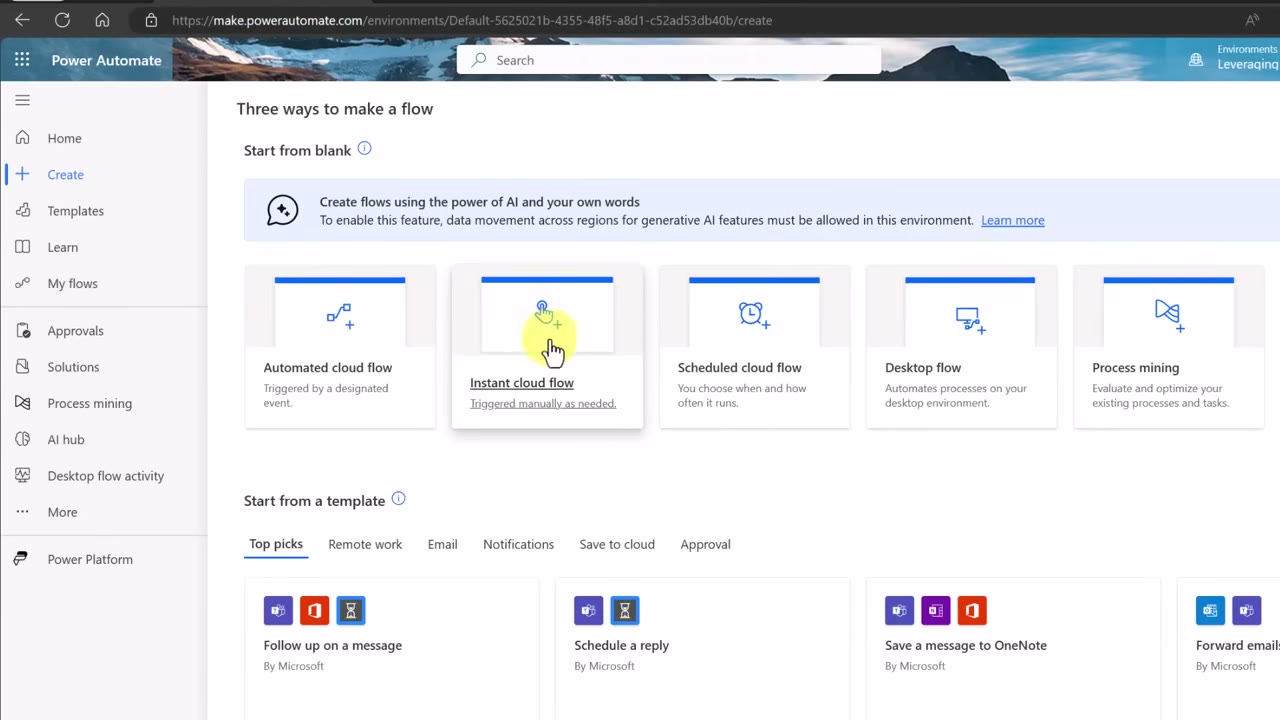Click inside the Search box
This screenshot has height=720, width=1280.
point(669,60)
